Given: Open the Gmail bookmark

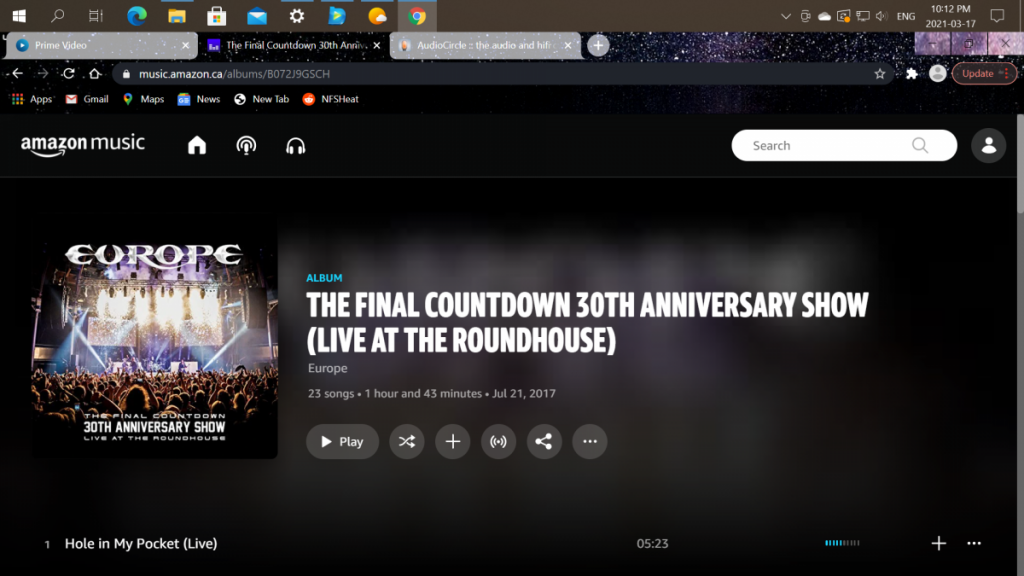Looking at the screenshot, I should [87, 99].
